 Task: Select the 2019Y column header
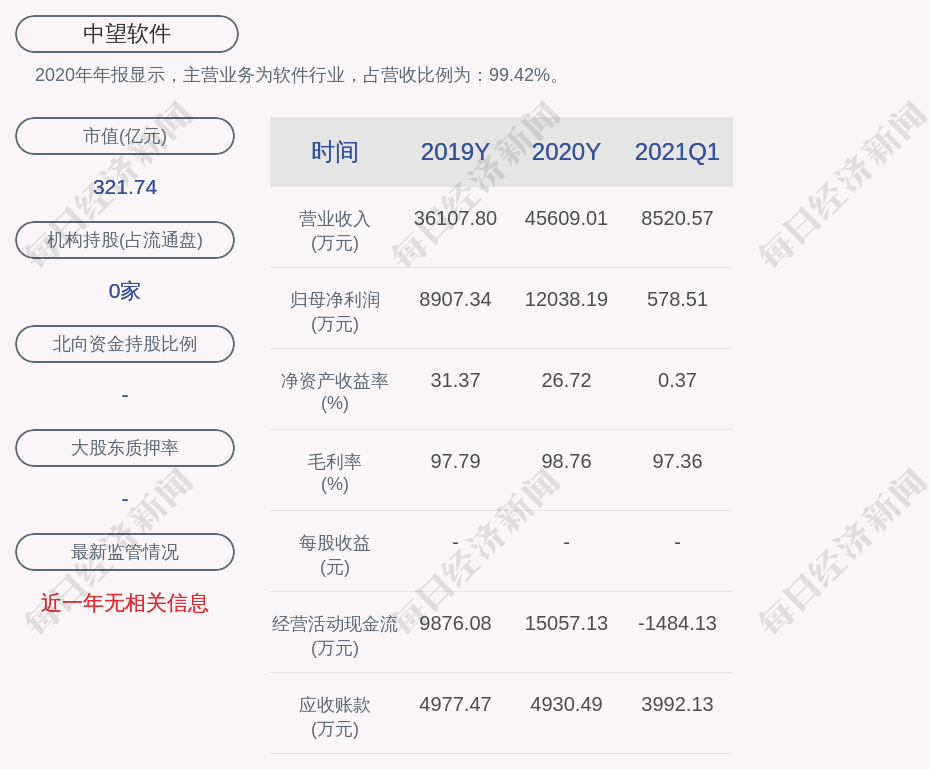(455, 152)
